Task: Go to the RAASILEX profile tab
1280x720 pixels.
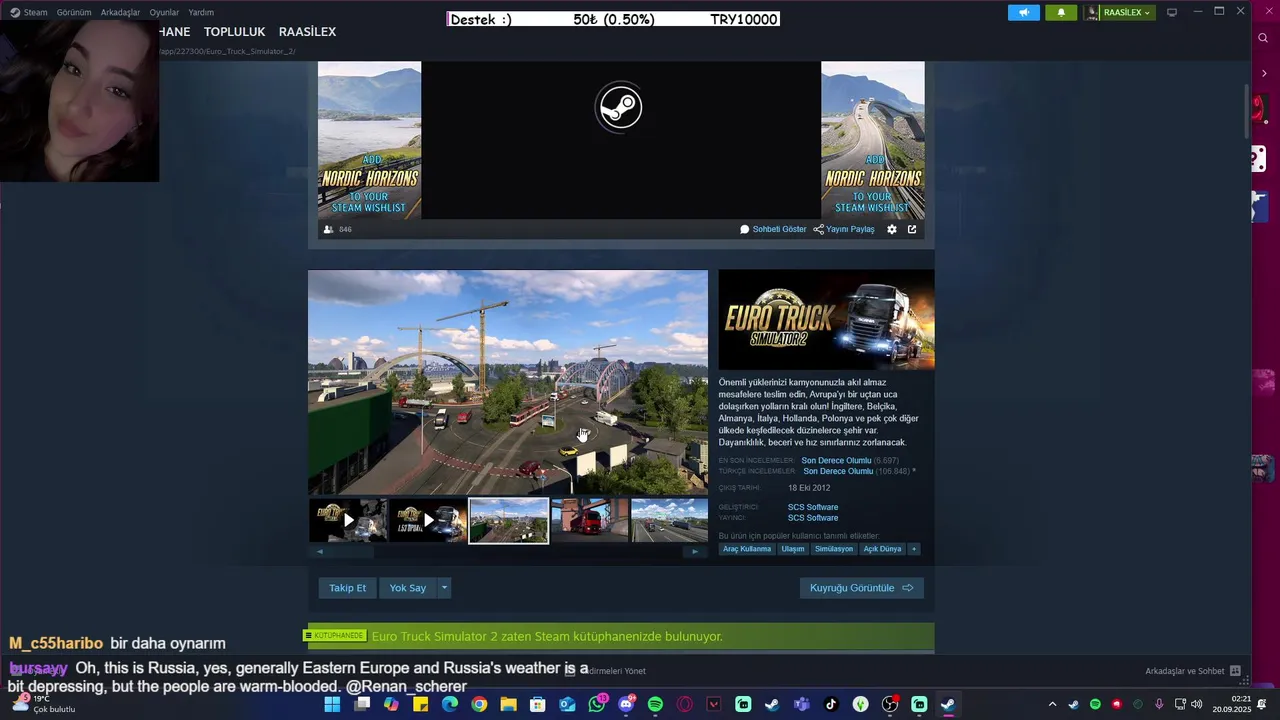Action: (x=307, y=32)
